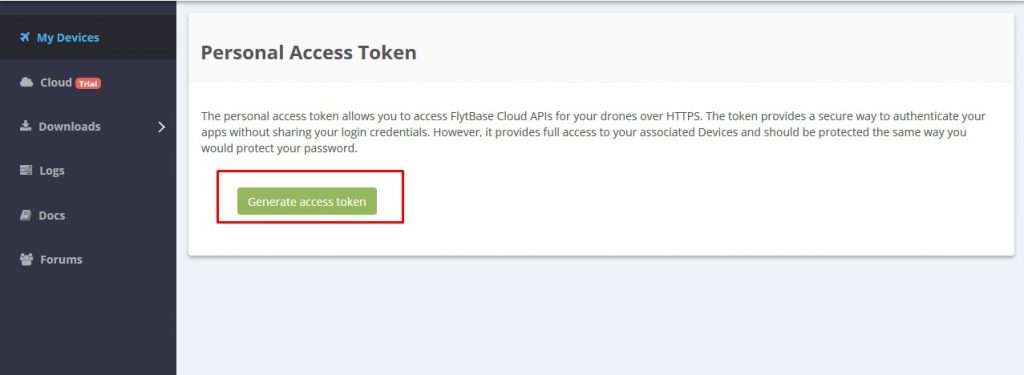Open the My Devices section
This screenshot has height=375, width=1024.
(88, 37)
